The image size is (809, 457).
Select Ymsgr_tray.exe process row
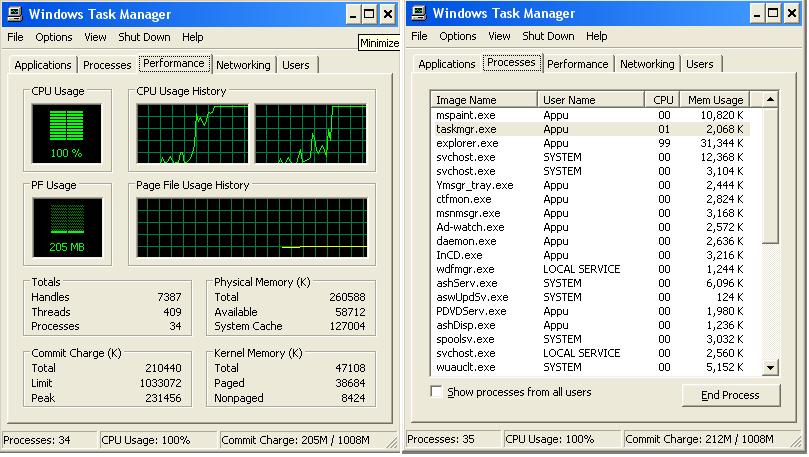[x=590, y=185]
